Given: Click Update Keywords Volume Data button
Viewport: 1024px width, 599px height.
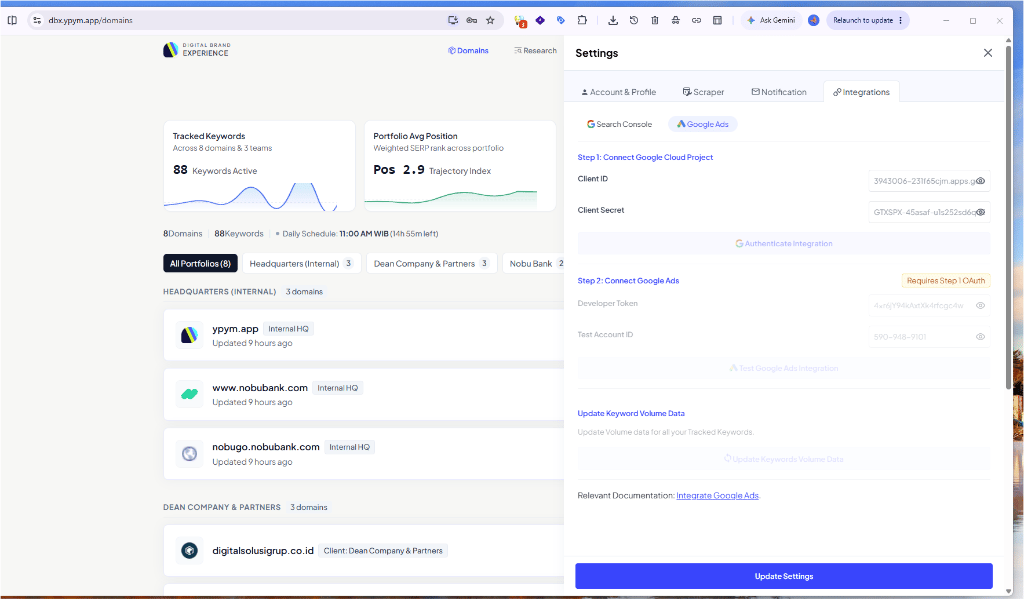Looking at the screenshot, I should 784,459.
